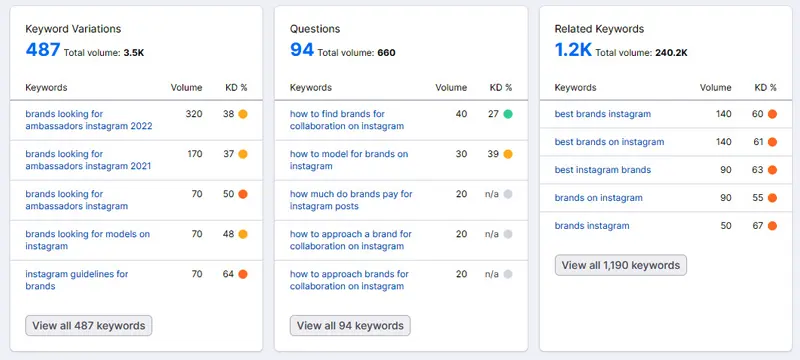Click the orange KD dot next to 64
This screenshot has height=360, width=800.
(243, 274)
